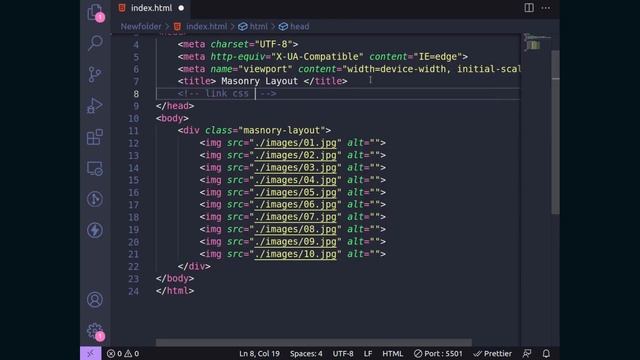Click the closing </body> tag
Viewport: 640px width, 360px height.
175,278
